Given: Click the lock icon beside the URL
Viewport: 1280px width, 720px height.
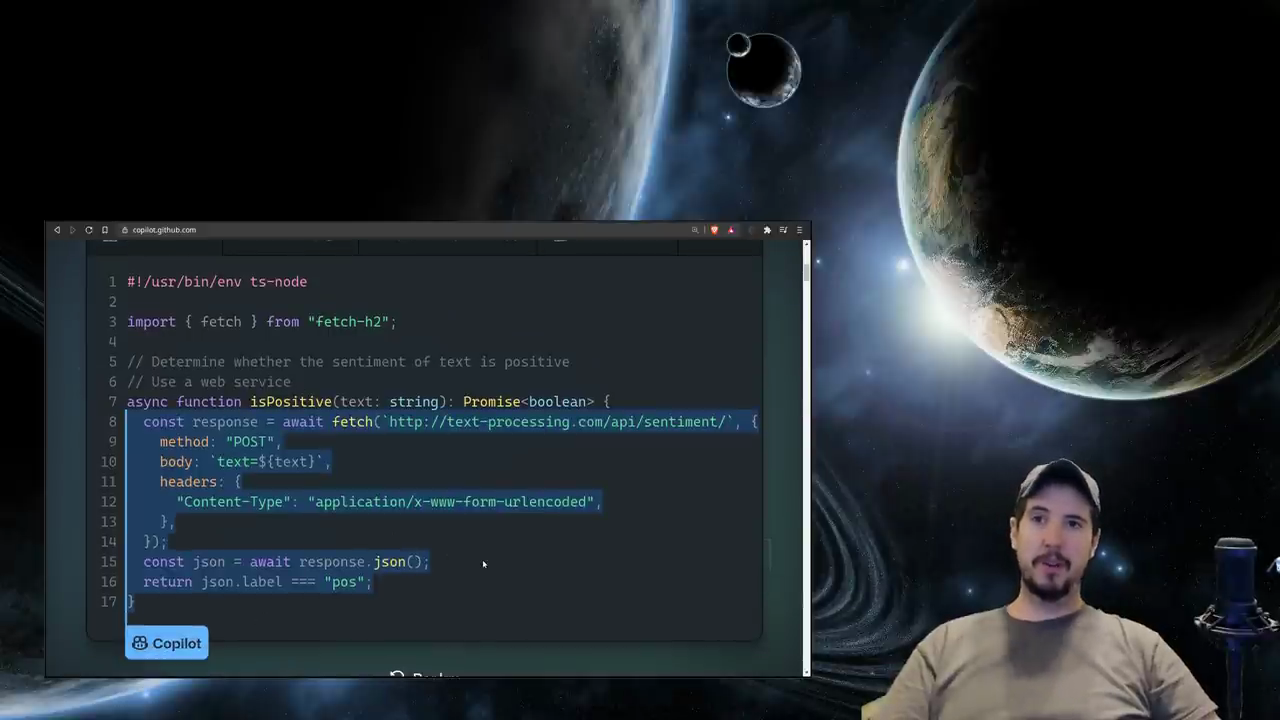Looking at the screenshot, I should (125, 230).
